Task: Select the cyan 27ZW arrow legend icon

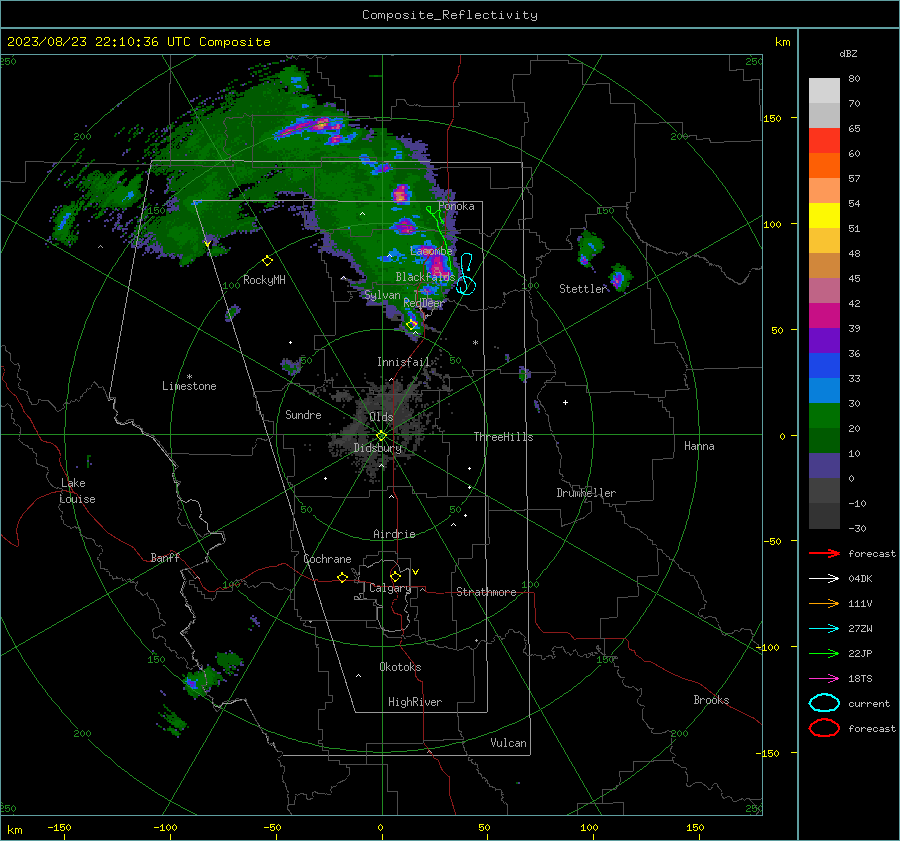Action: click(824, 629)
